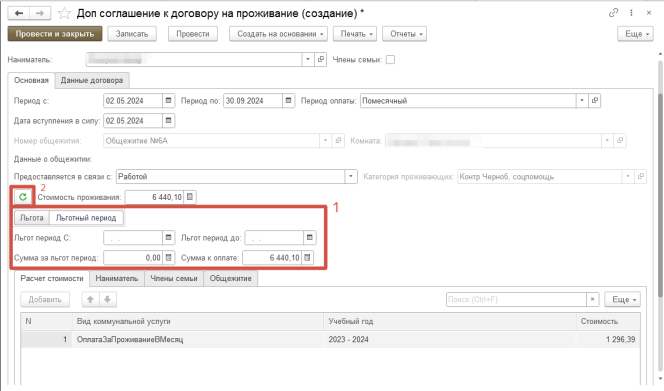This screenshot has height=391, width=664.
Task: Recalculate cost with the green refresh button
Action: (23, 197)
